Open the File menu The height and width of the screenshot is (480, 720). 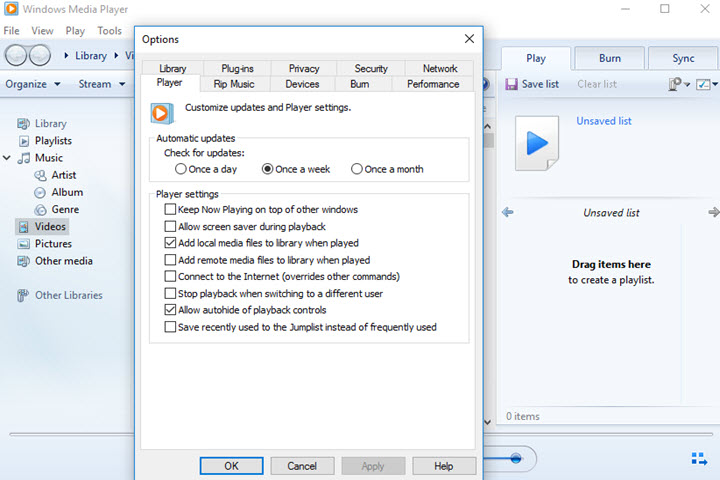11,31
